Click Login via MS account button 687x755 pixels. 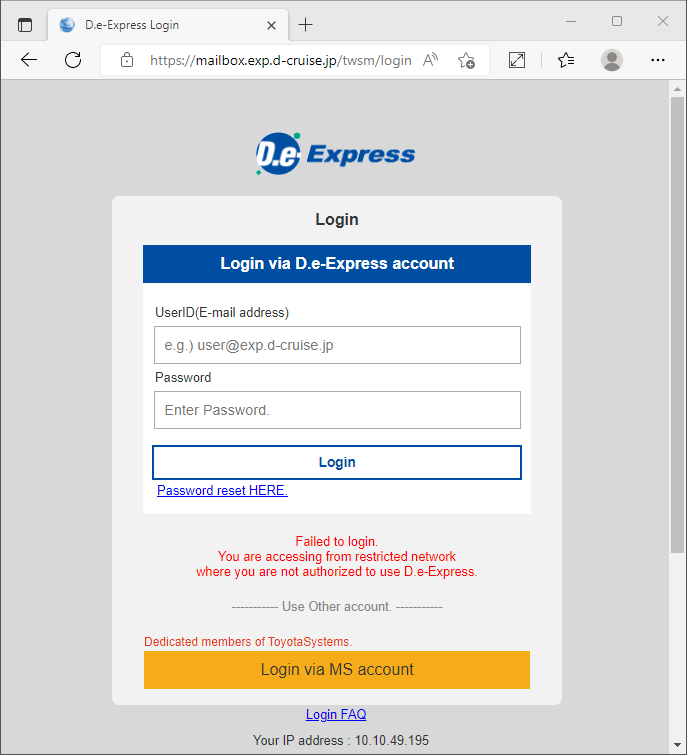pos(337,670)
